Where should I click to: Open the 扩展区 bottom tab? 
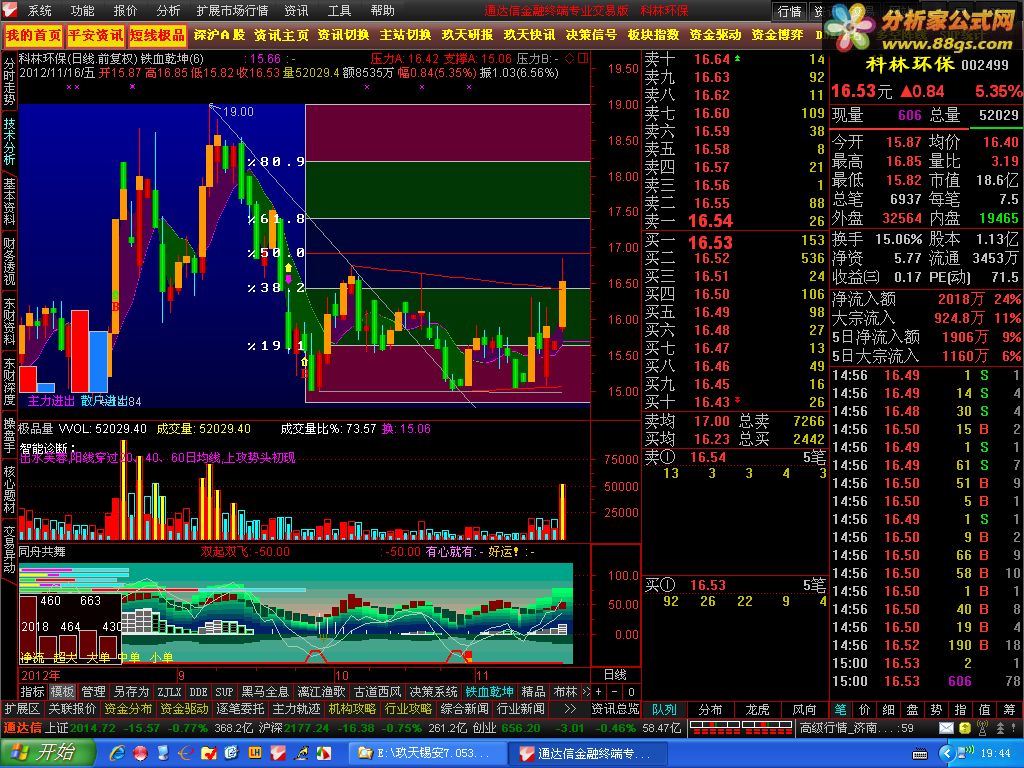click(22, 709)
